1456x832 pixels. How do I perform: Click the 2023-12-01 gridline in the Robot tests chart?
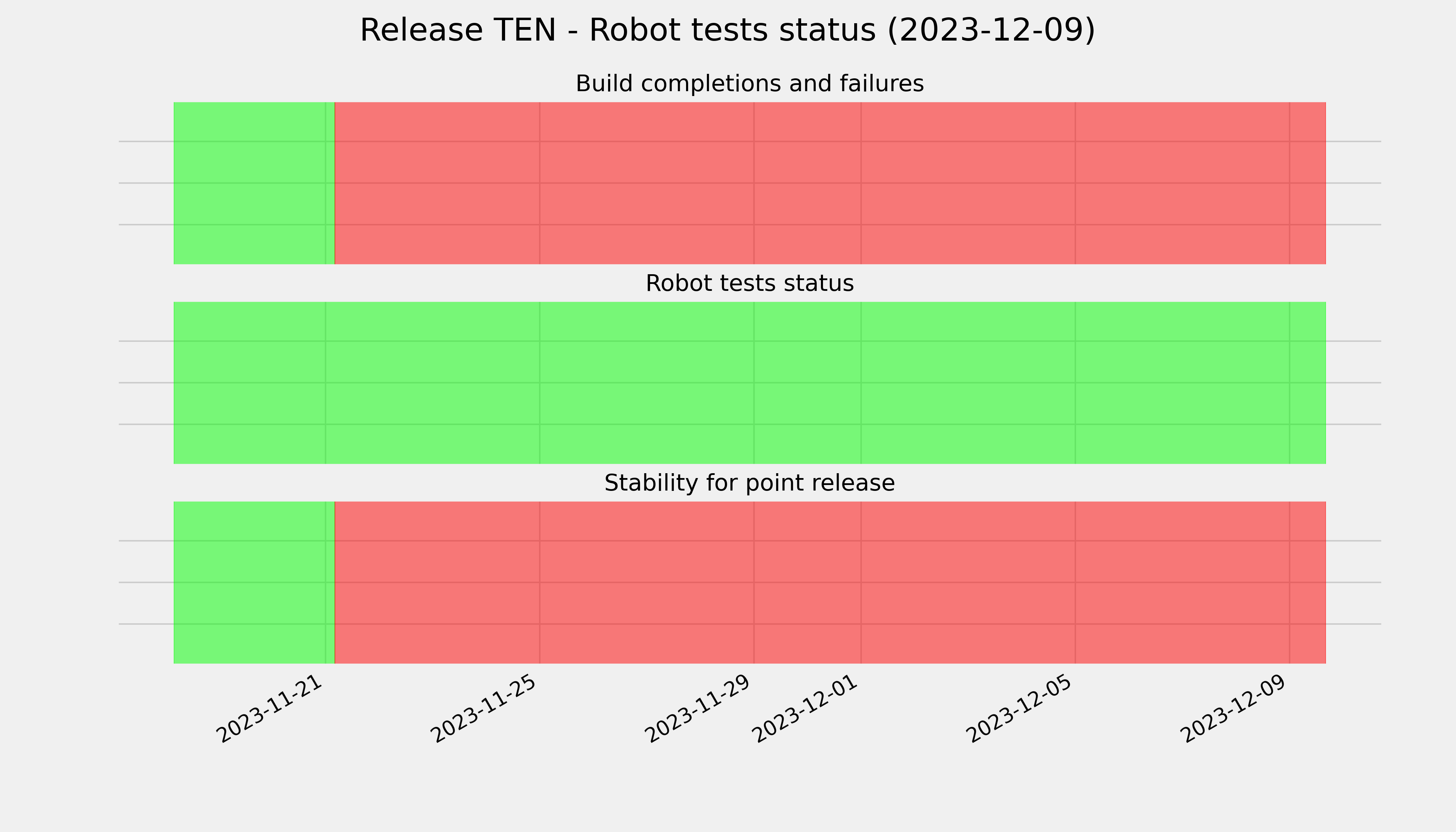861,383
